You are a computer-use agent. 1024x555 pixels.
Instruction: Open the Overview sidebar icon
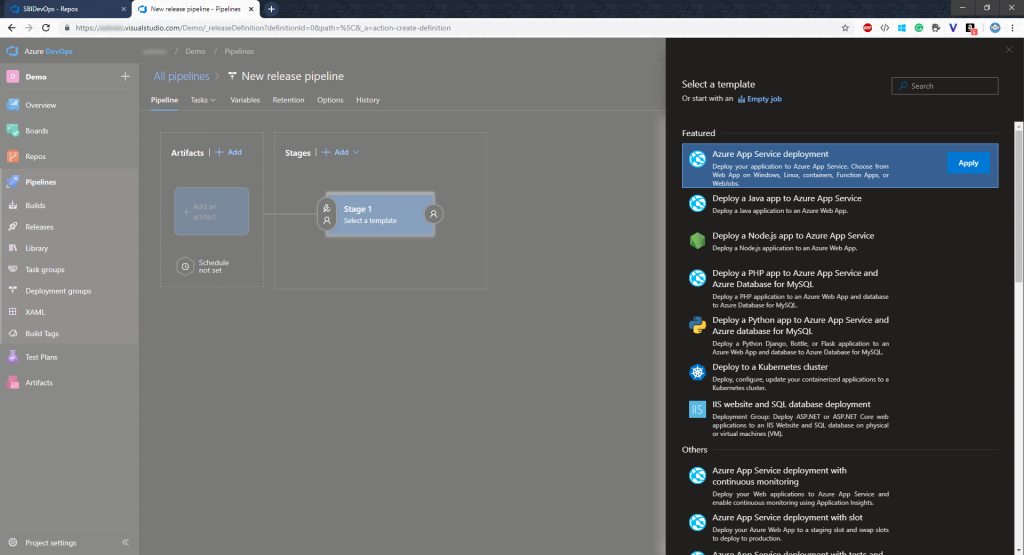(x=12, y=104)
